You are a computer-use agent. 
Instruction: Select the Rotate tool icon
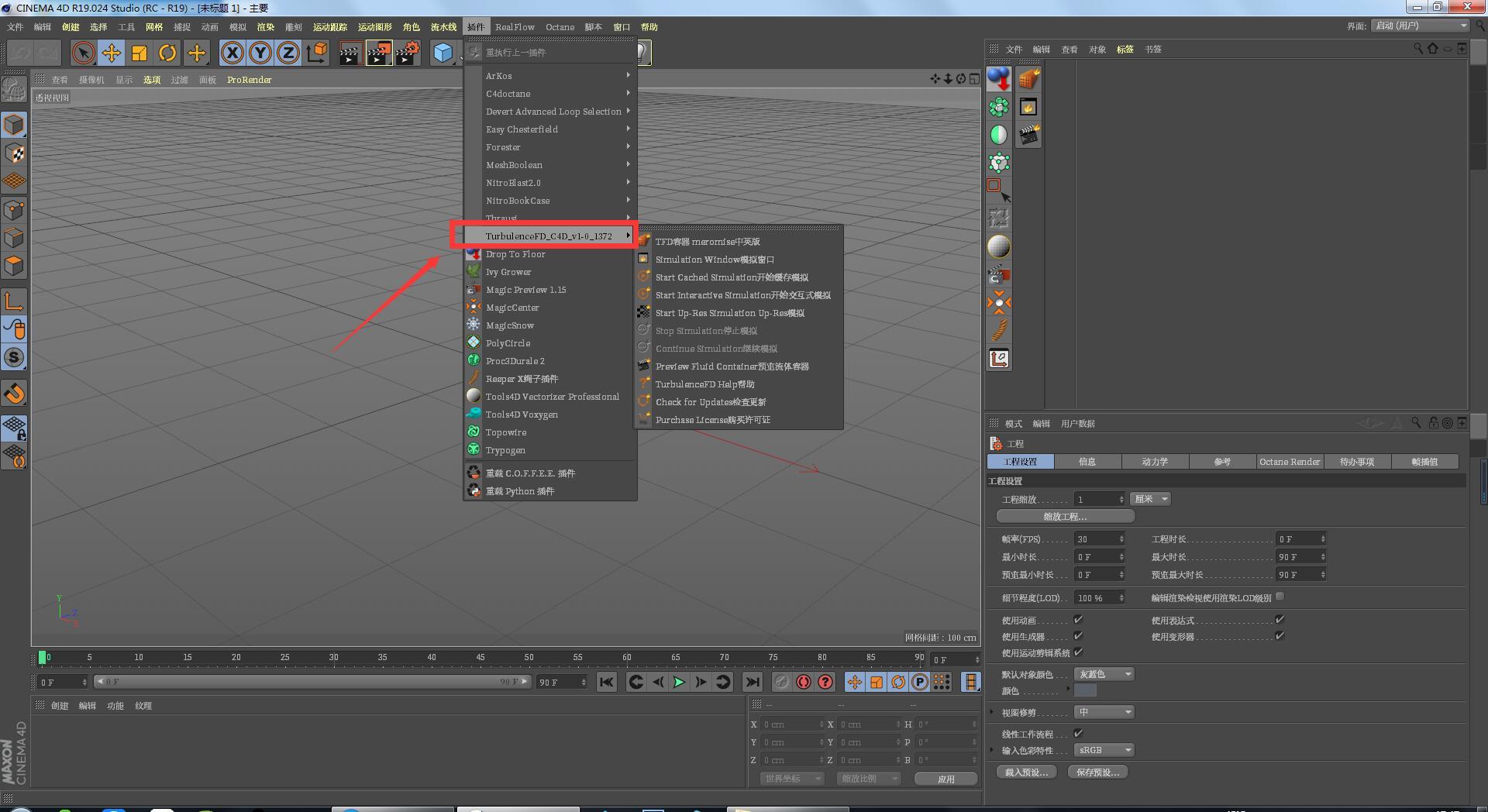pos(167,53)
